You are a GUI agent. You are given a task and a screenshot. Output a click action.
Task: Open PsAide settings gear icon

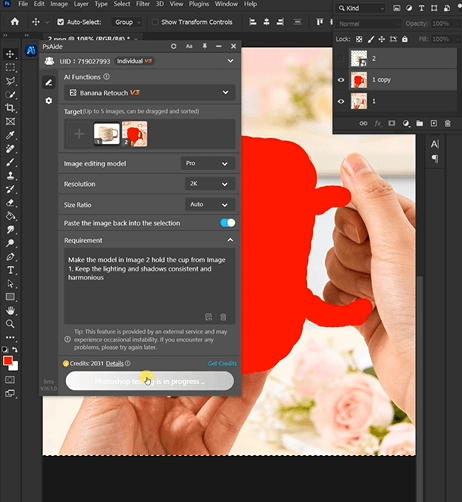49,101
